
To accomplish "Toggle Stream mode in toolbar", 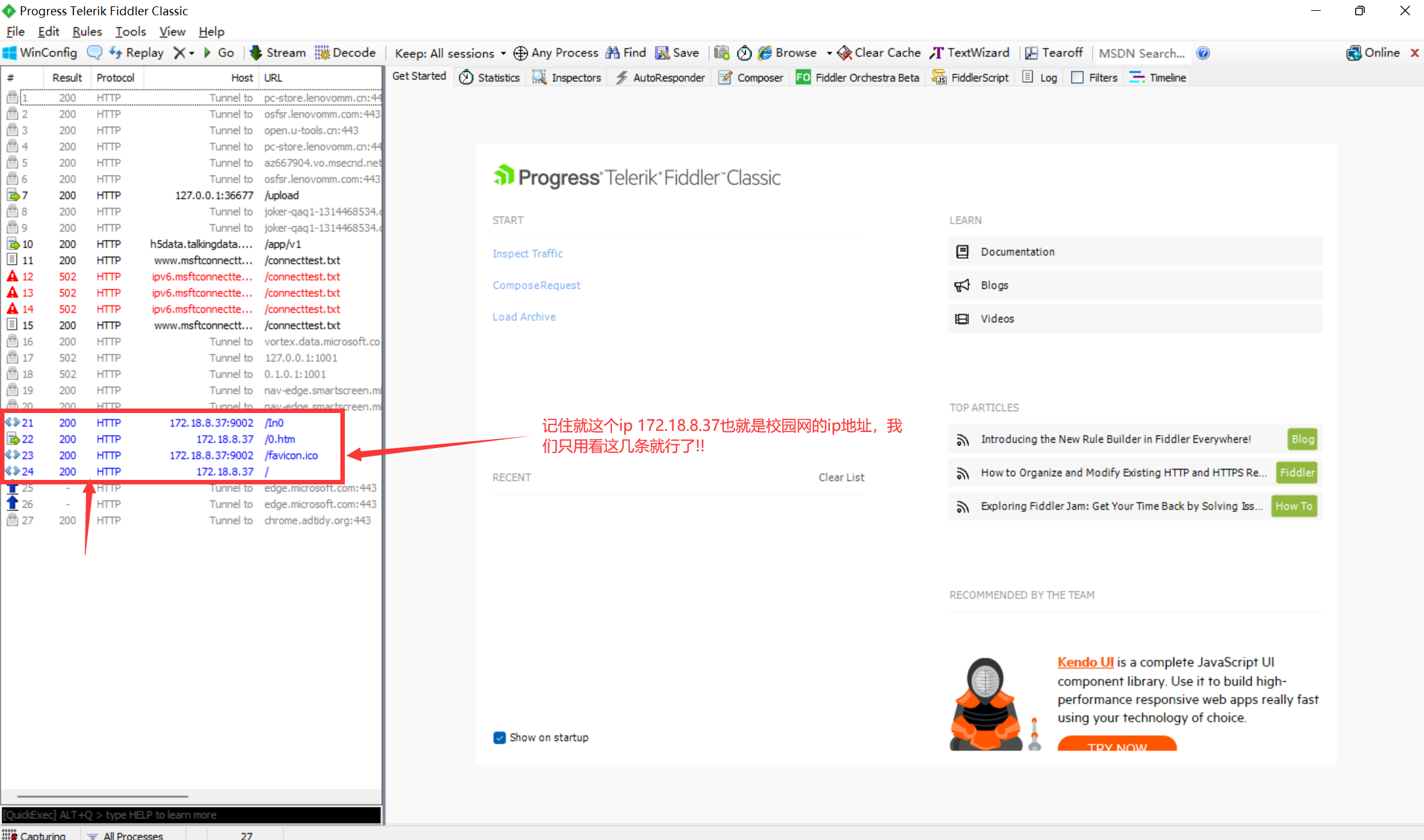I will (x=277, y=53).
